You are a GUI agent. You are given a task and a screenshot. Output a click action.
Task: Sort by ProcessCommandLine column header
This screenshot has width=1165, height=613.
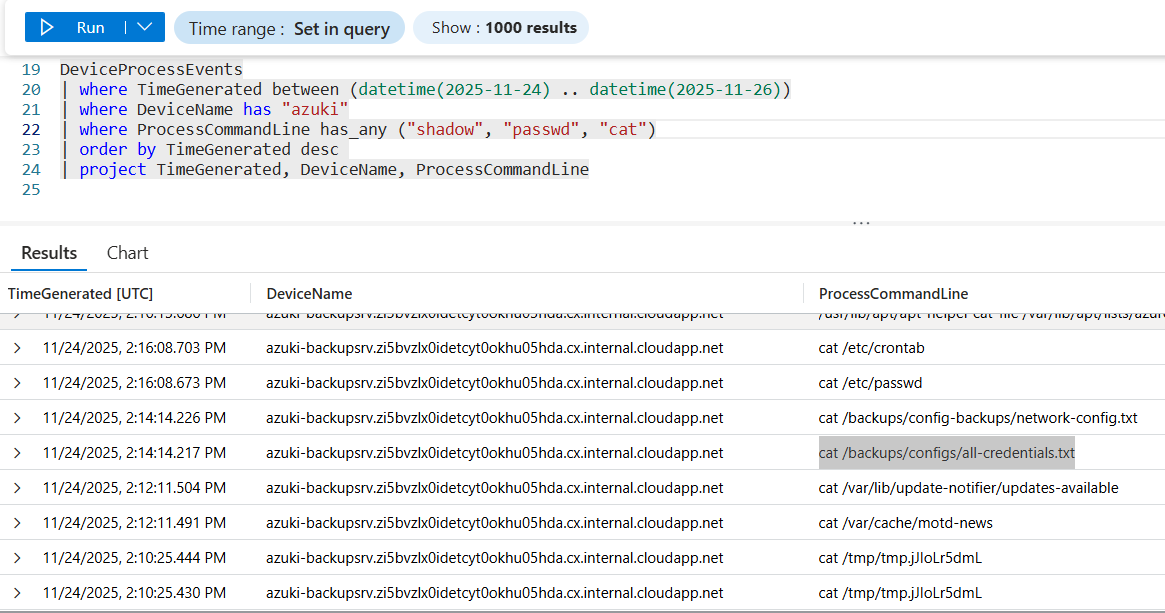[893, 293]
